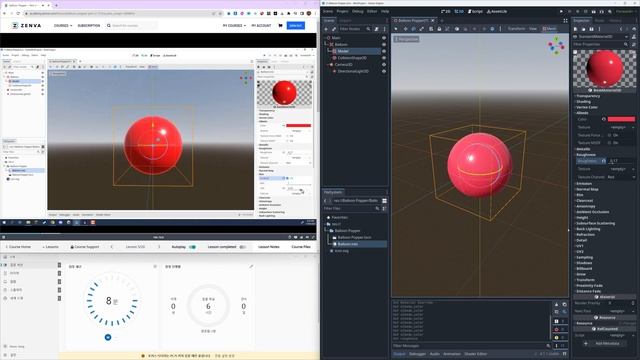Toggle the preview environment globe icon
This screenshot has height=360, width=640.
pyautogui.click(x=492, y=29)
